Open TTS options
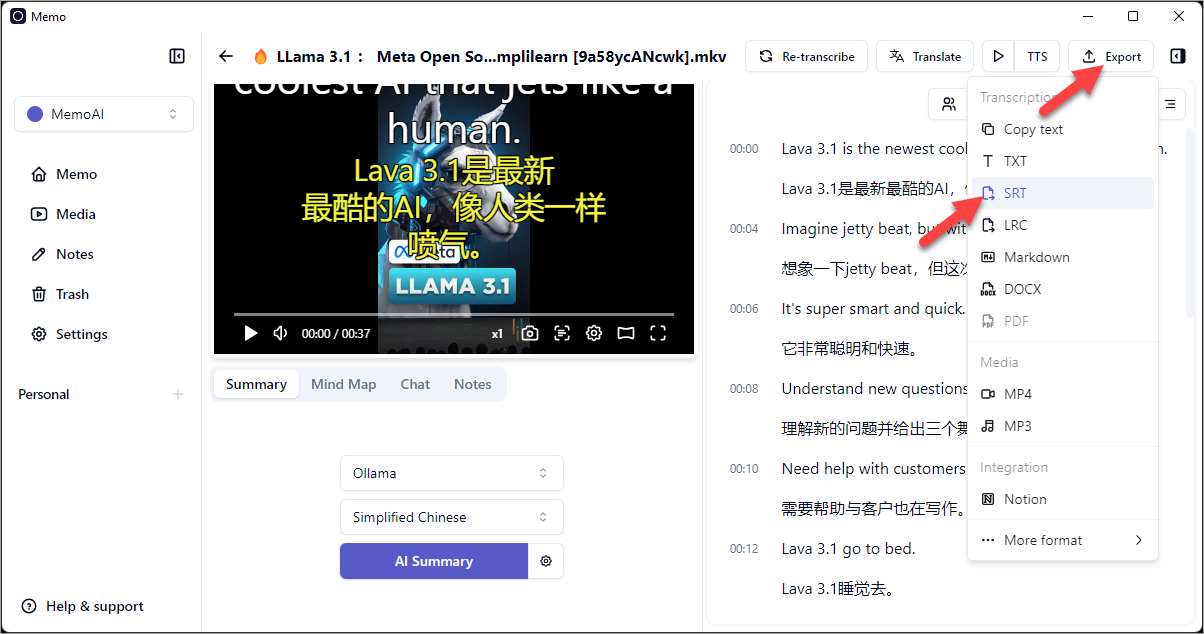 tap(1037, 56)
